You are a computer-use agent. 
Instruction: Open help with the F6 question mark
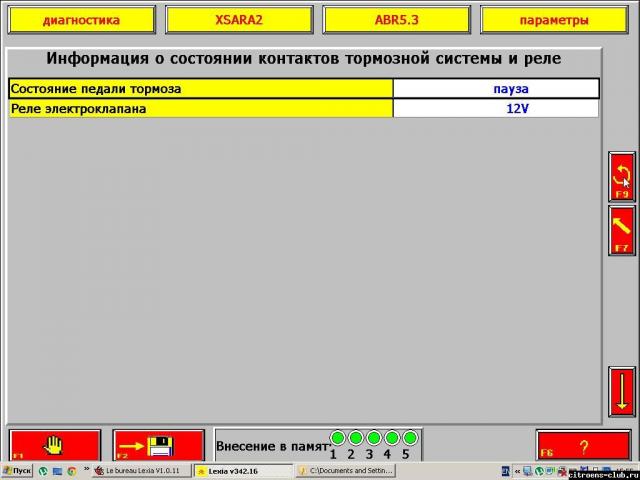pos(583,445)
